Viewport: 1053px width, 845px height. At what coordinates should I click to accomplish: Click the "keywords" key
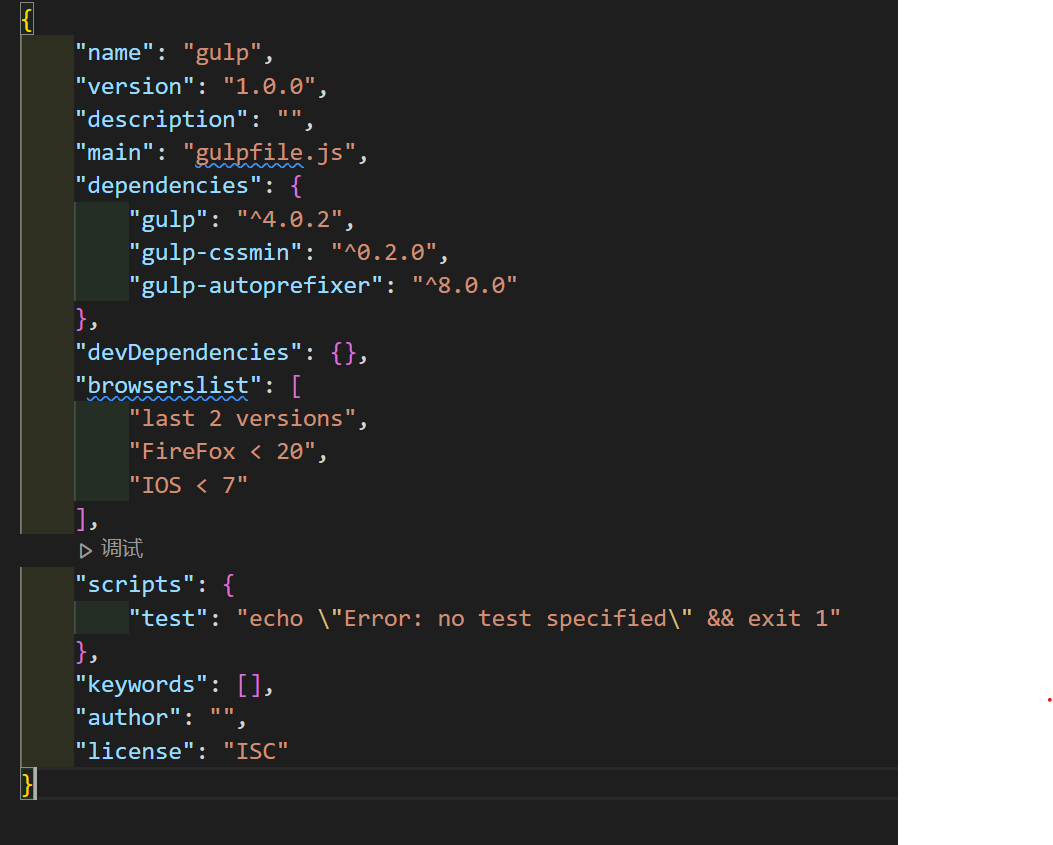click(x=142, y=685)
